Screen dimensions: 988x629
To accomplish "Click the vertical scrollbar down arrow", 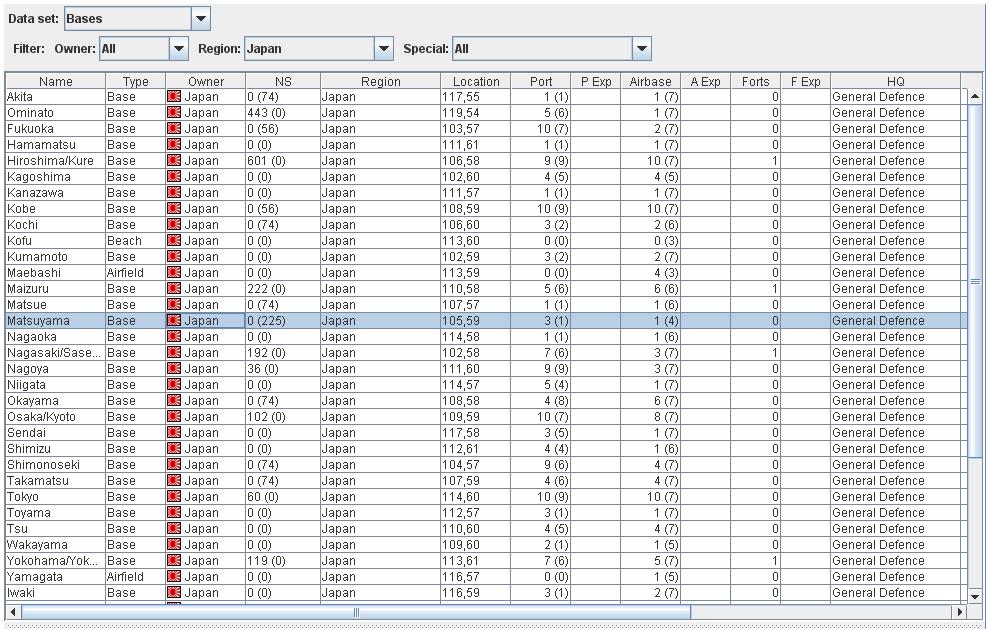I will click(x=975, y=596).
